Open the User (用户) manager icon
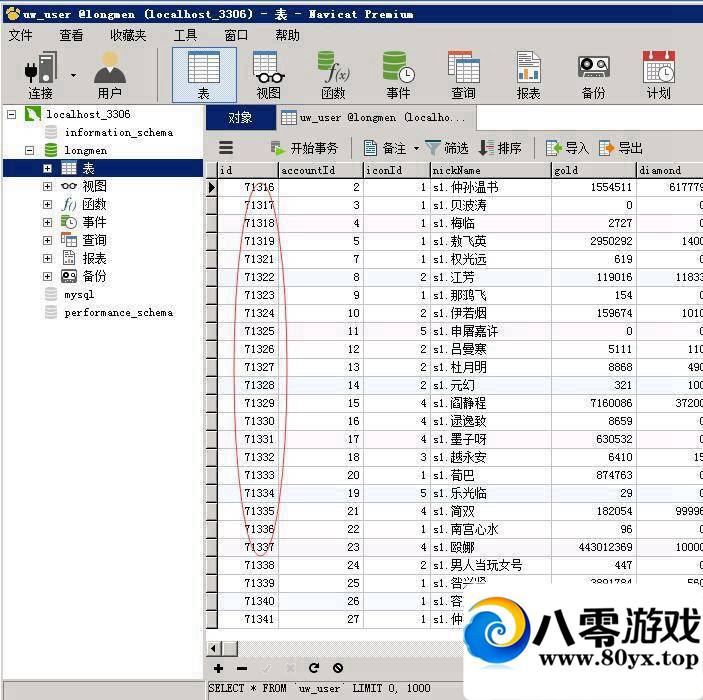This screenshot has width=703, height=700. 109,75
